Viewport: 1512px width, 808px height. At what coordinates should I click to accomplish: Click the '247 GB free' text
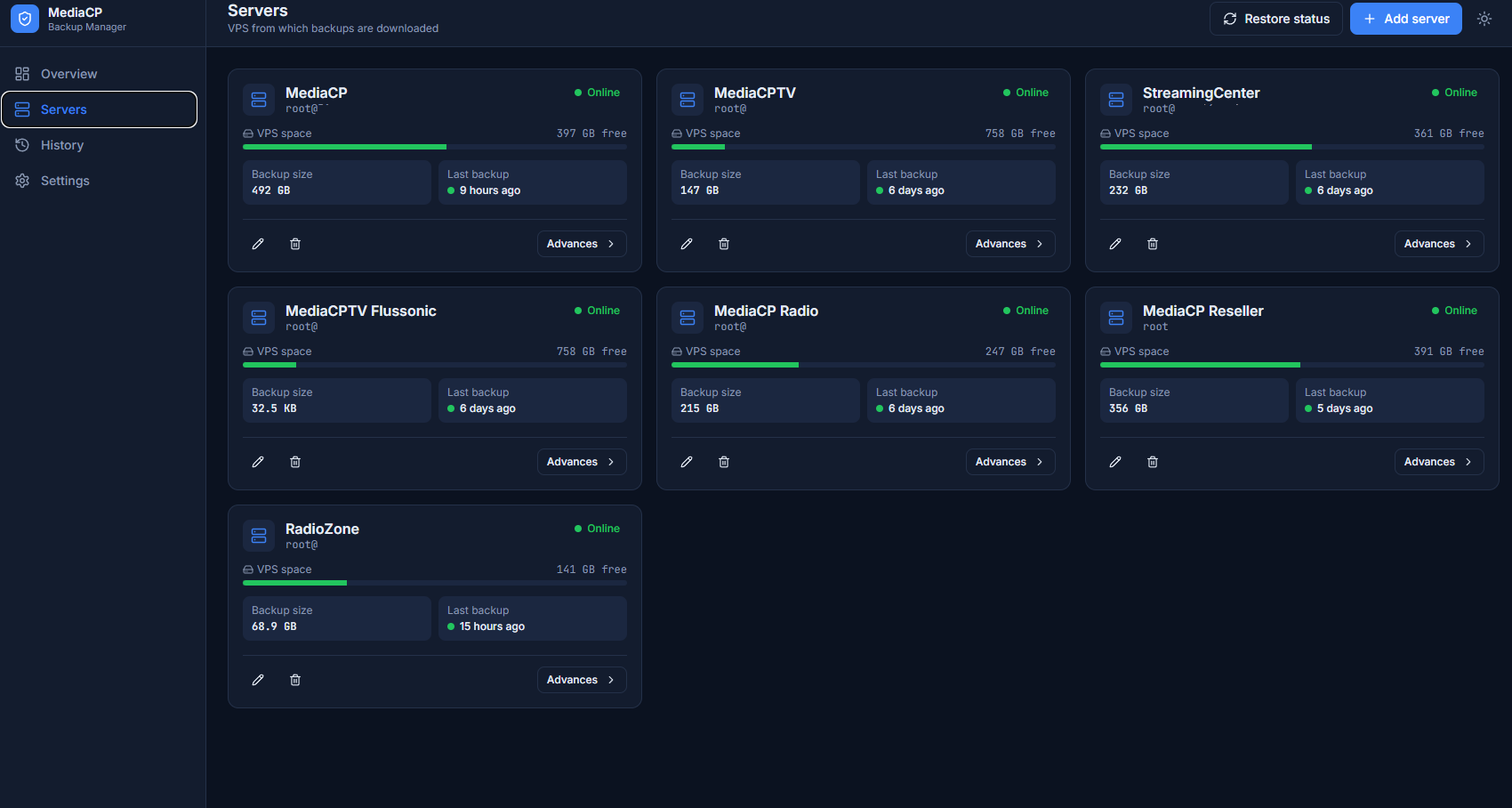click(x=1020, y=351)
